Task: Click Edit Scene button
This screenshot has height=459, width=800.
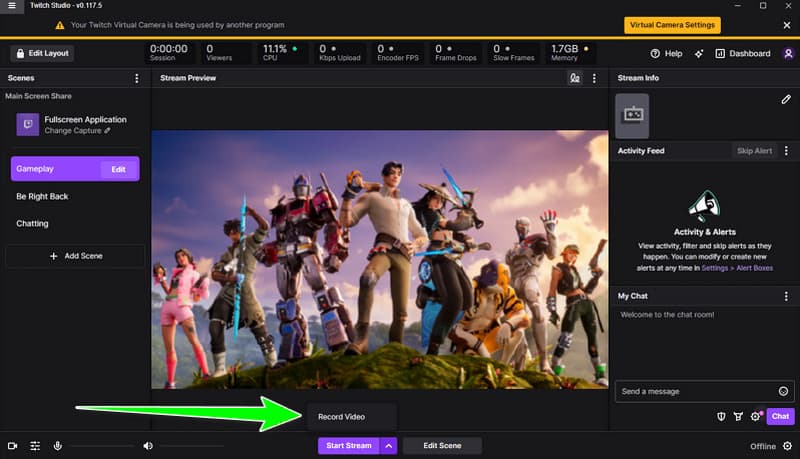Action: pos(442,446)
